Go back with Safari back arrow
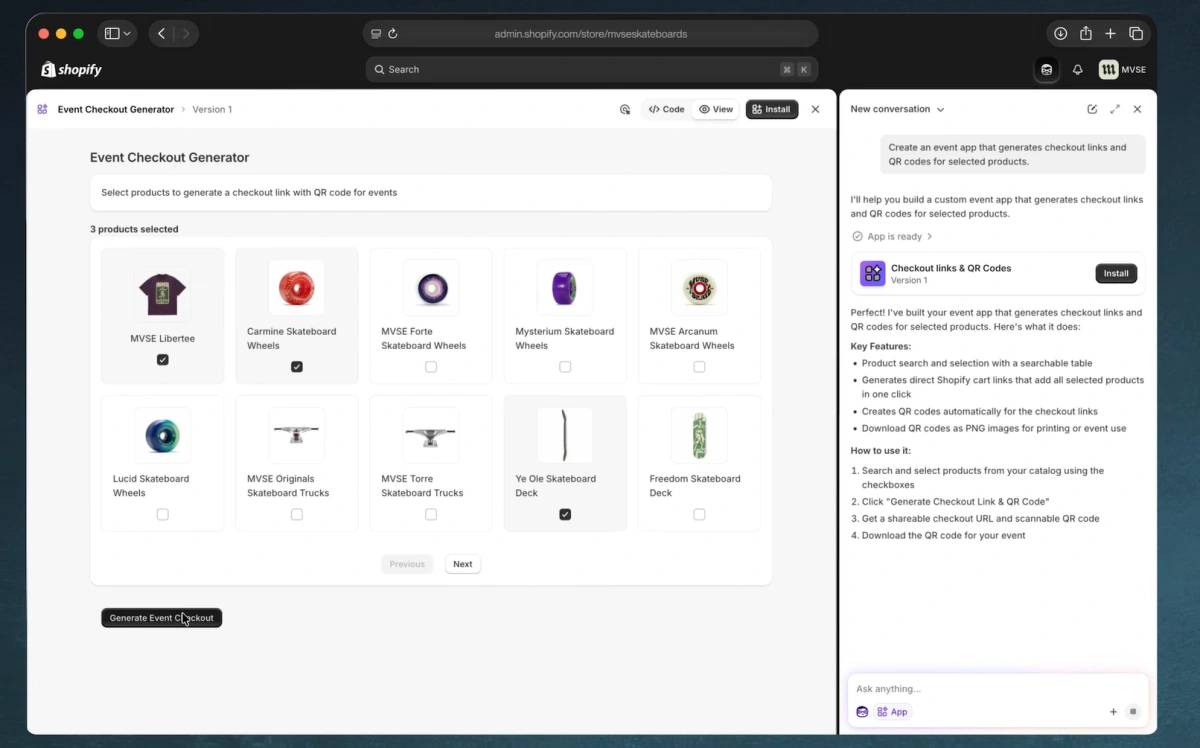 [162, 34]
